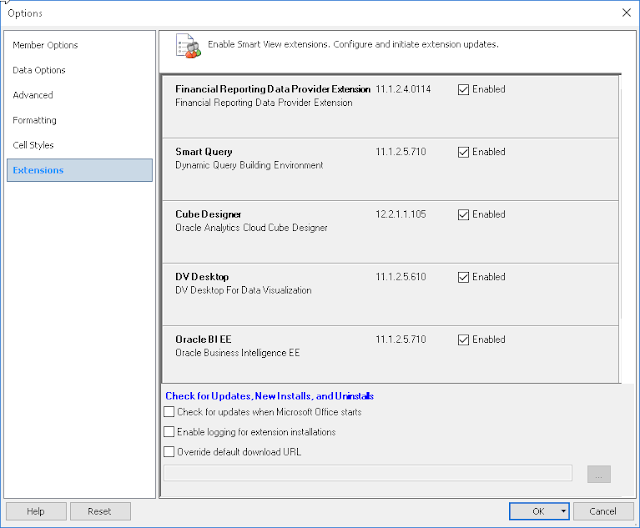640x528 pixels.
Task: Toggle Enabled checkbox for Cube Designer
Action: pyautogui.click(x=463, y=215)
